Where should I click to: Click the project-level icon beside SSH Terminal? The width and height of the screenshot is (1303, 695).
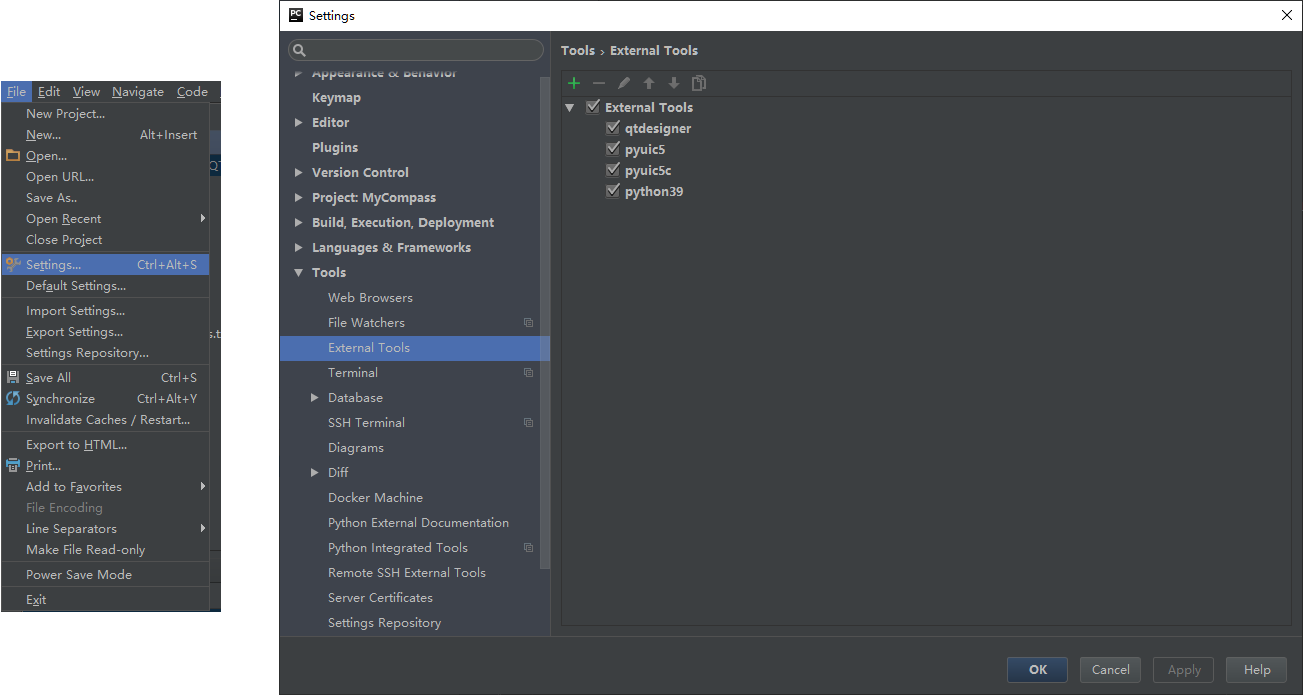click(x=528, y=423)
